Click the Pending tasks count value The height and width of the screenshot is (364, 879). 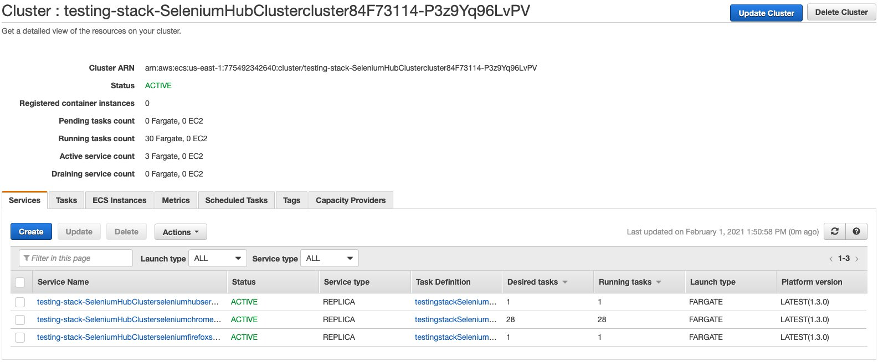tap(174, 121)
